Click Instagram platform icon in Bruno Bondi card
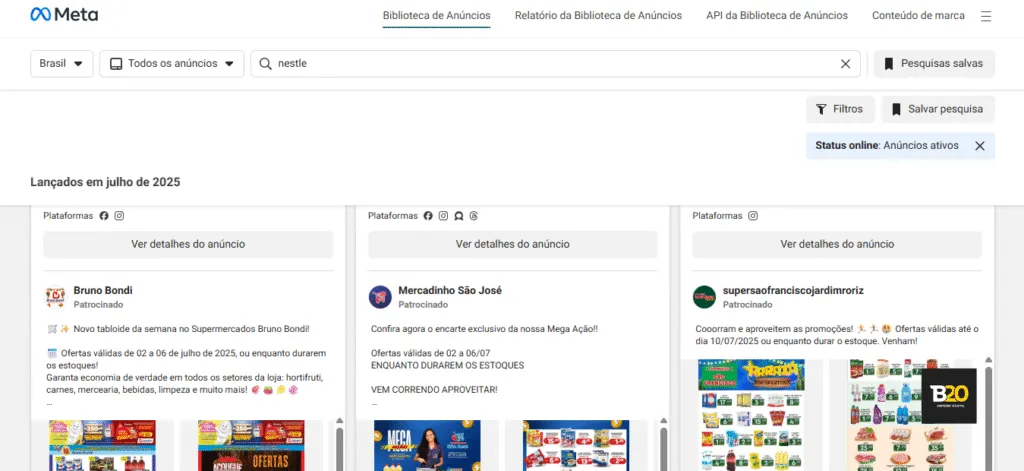The image size is (1024, 471). pos(119,216)
